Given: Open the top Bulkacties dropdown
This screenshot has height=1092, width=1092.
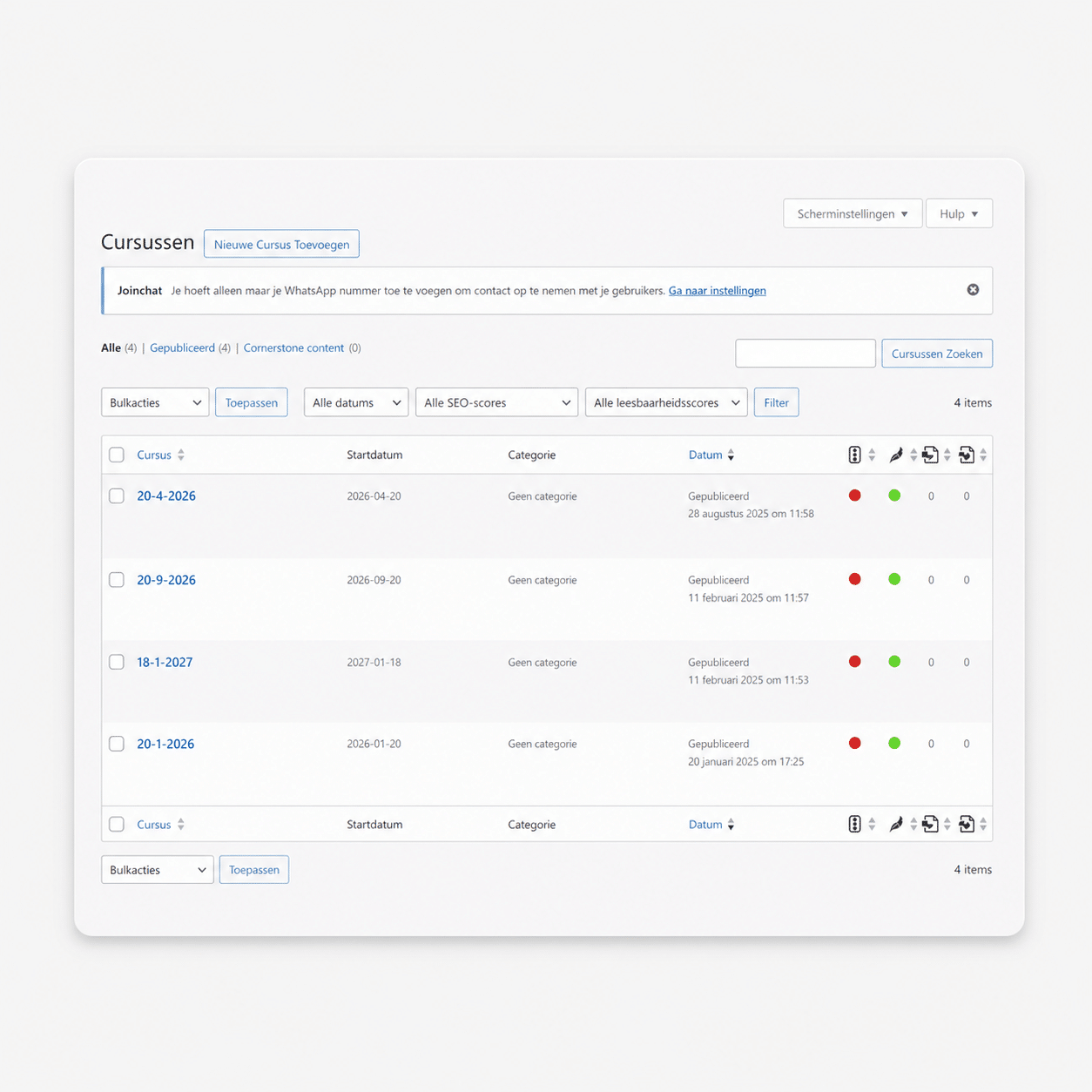Looking at the screenshot, I should click(x=155, y=402).
